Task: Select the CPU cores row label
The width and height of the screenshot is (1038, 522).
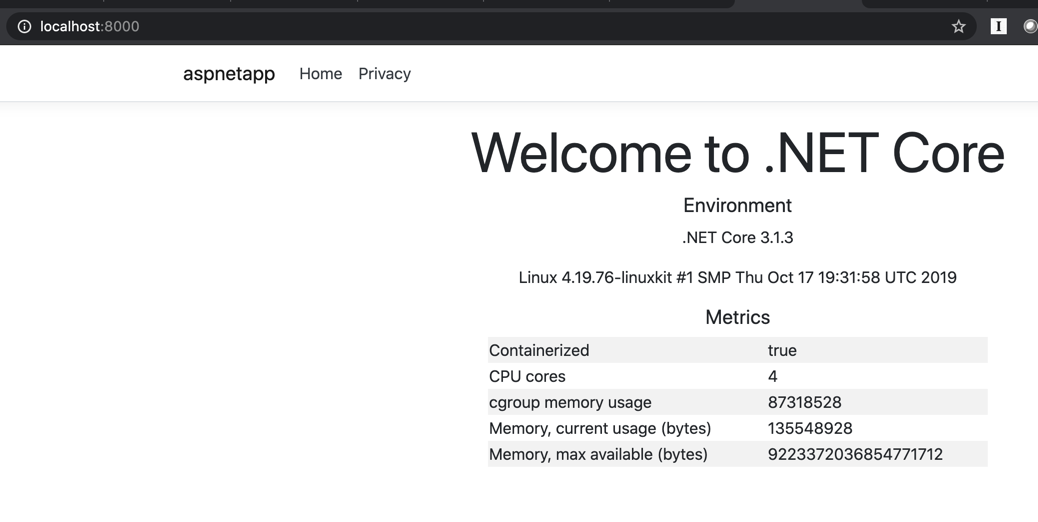Action: pos(527,377)
